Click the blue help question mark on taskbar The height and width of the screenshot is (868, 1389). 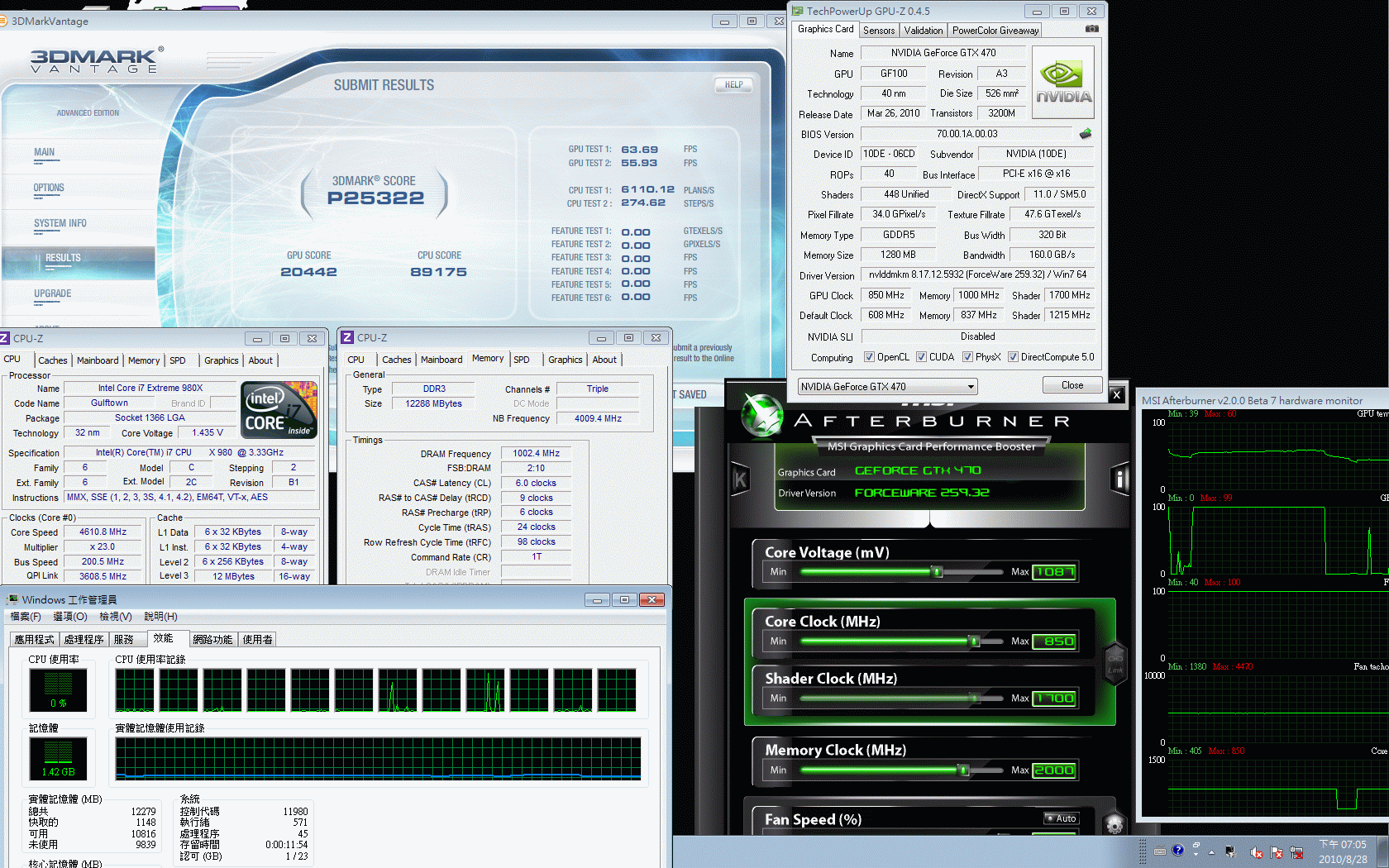(1177, 850)
